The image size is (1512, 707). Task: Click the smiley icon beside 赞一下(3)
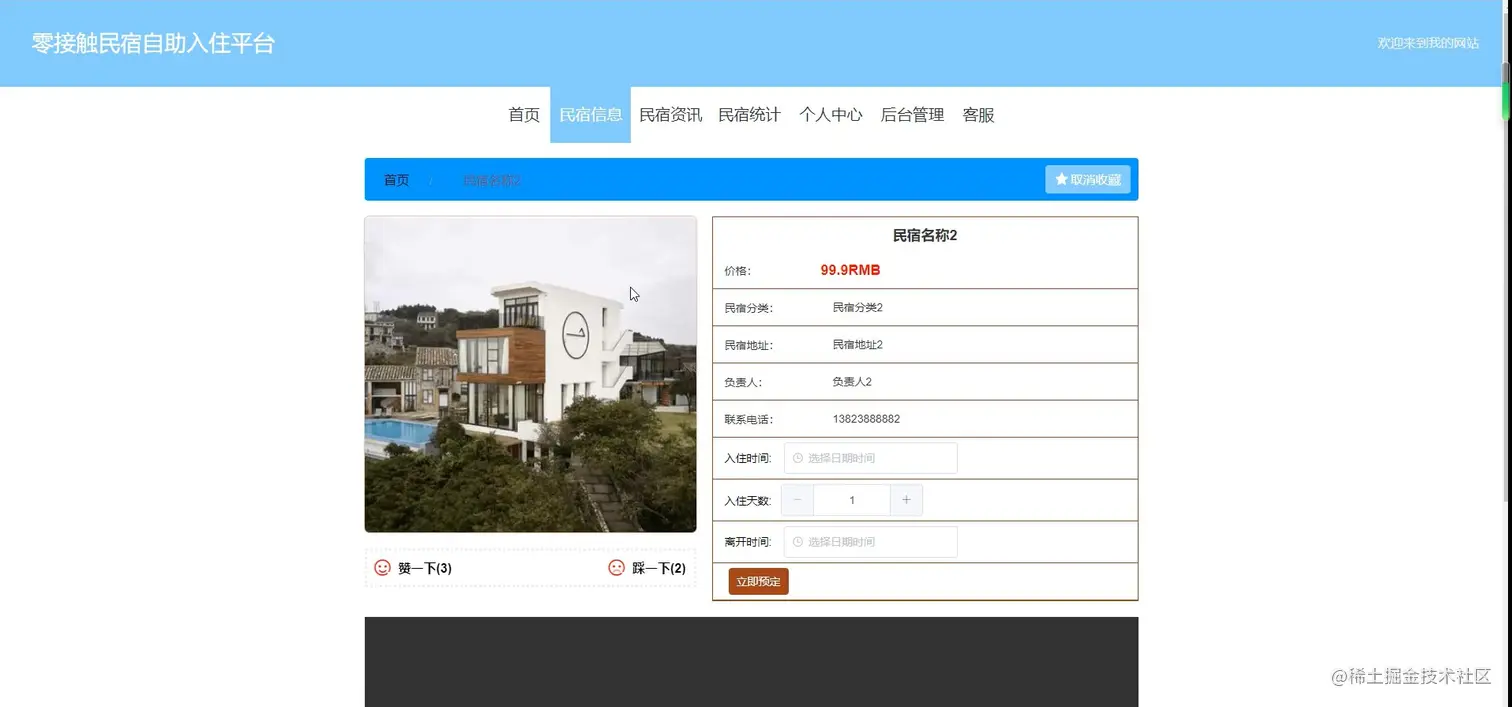click(381, 567)
